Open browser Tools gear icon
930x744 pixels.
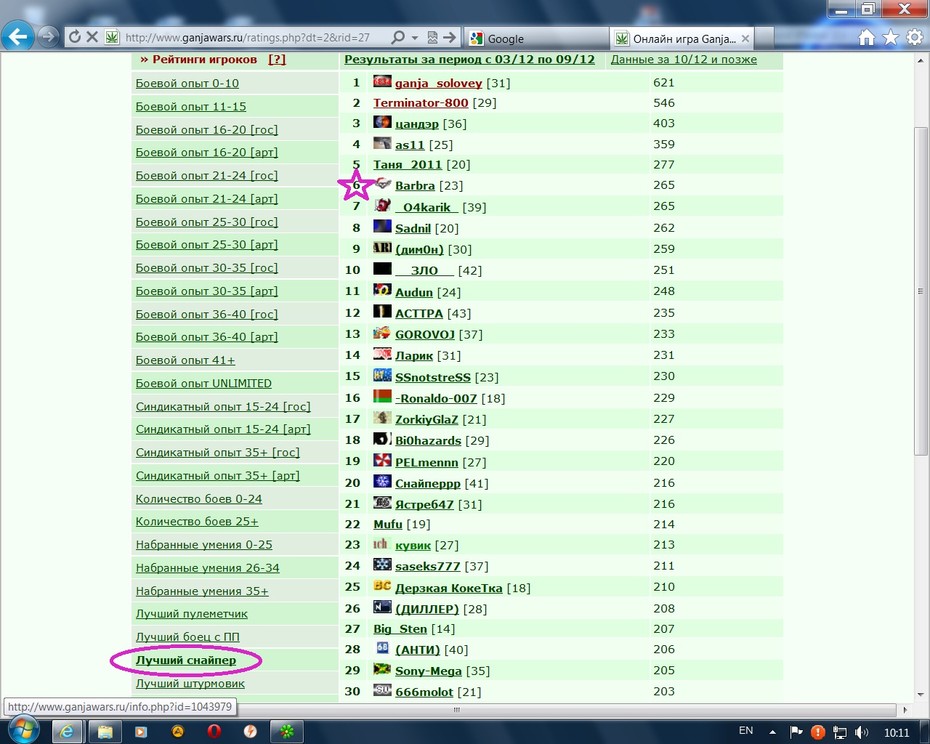914,38
